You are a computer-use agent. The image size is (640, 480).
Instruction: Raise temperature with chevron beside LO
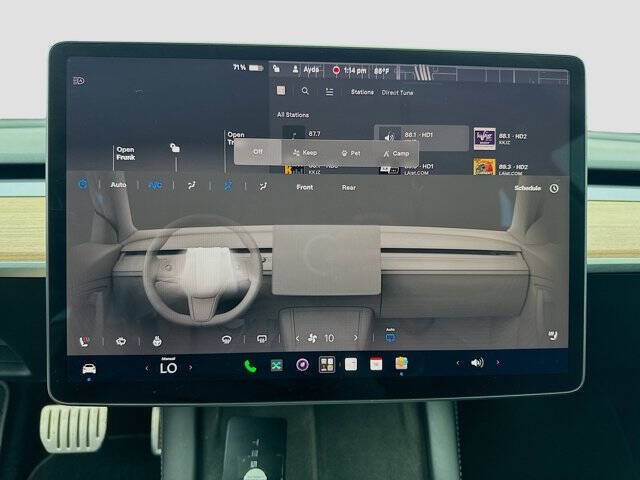click(x=190, y=367)
